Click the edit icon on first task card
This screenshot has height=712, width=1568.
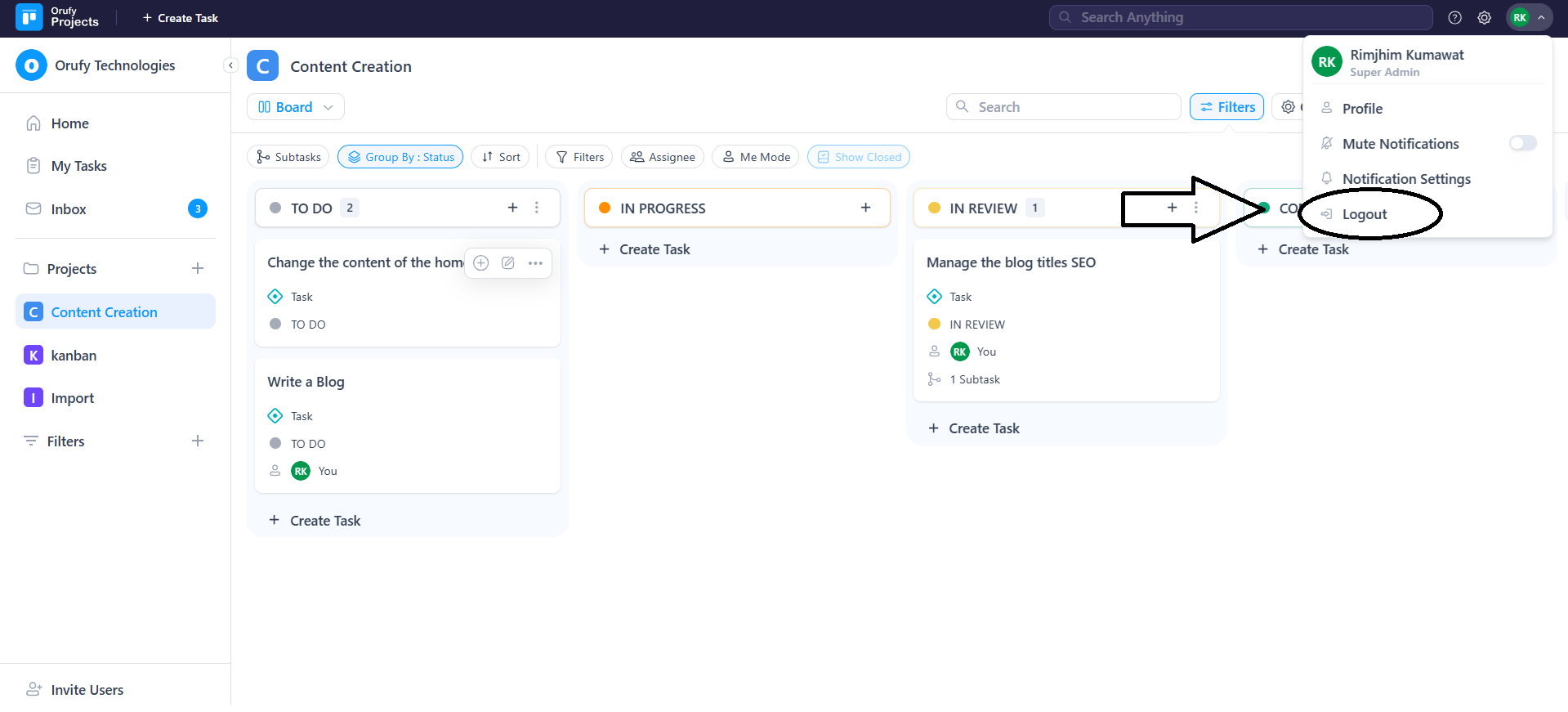[x=507, y=262]
